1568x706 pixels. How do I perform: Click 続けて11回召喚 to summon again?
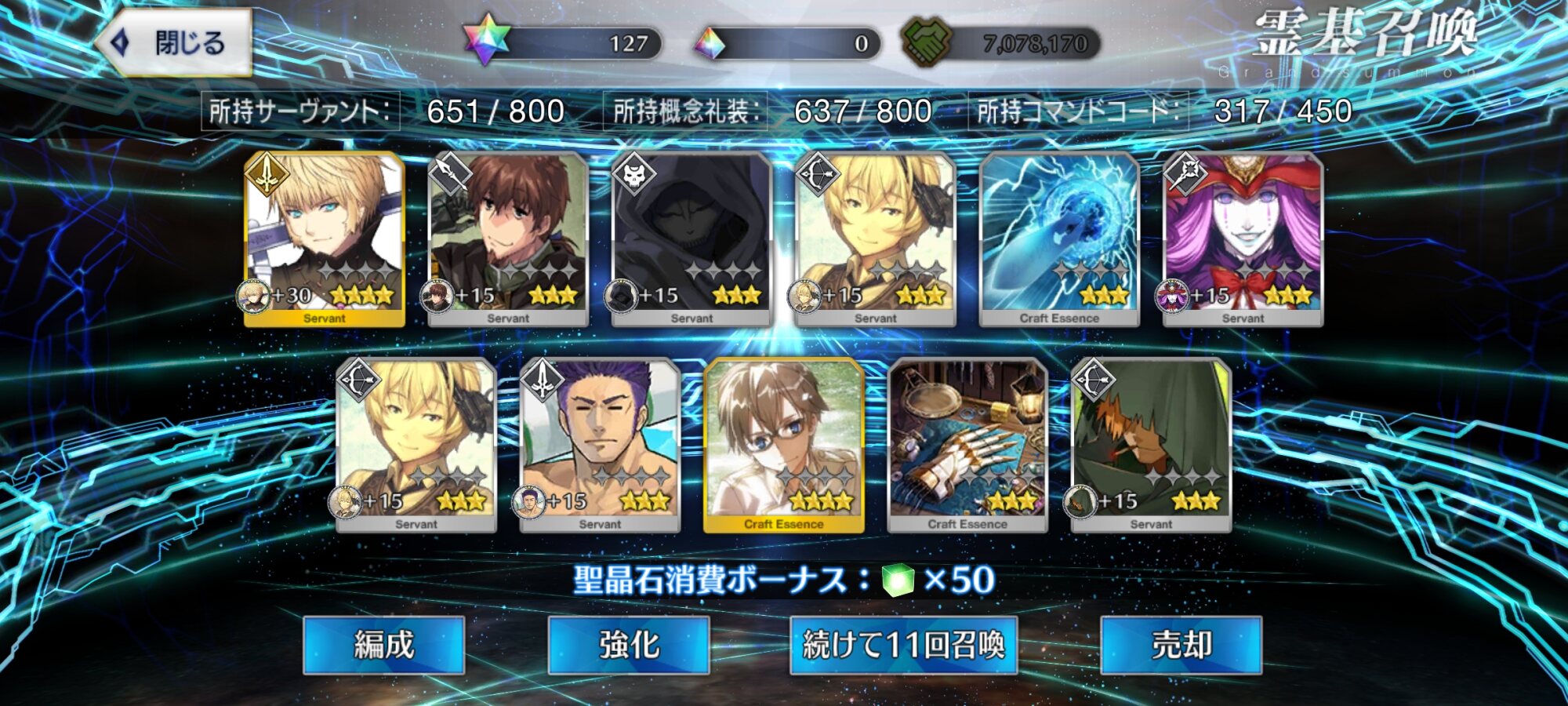903,645
